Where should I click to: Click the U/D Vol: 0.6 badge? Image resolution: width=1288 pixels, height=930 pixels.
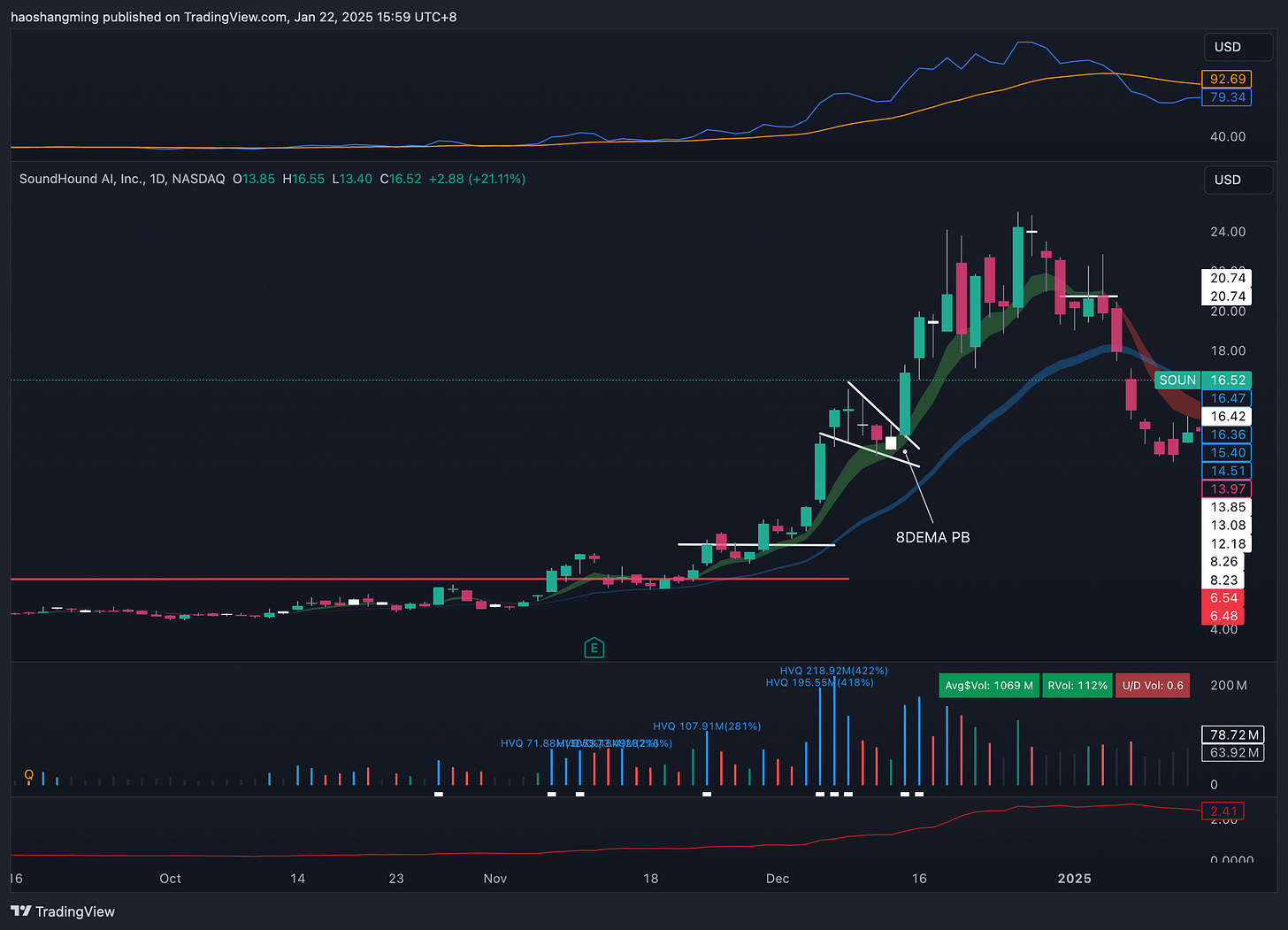pyautogui.click(x=1153, y=686)
